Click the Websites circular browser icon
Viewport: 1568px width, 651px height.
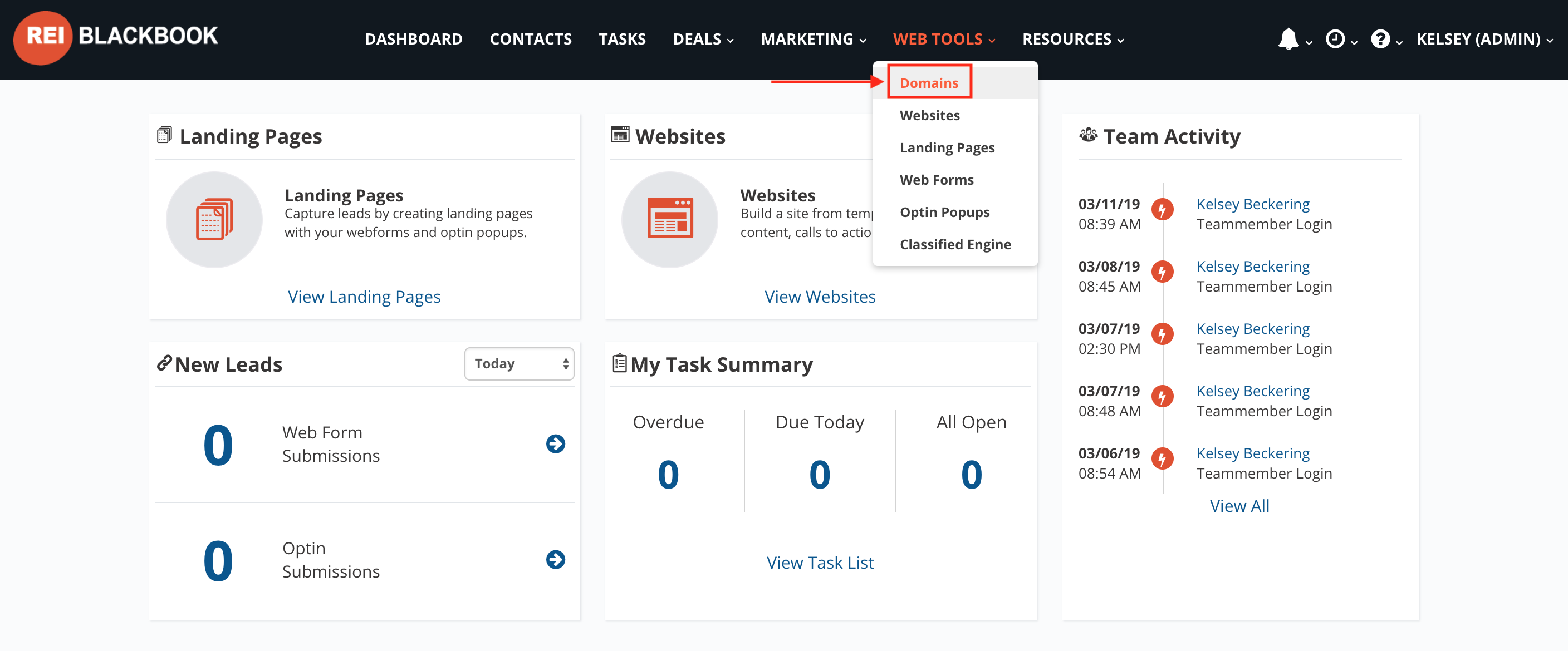coord(669,219)
